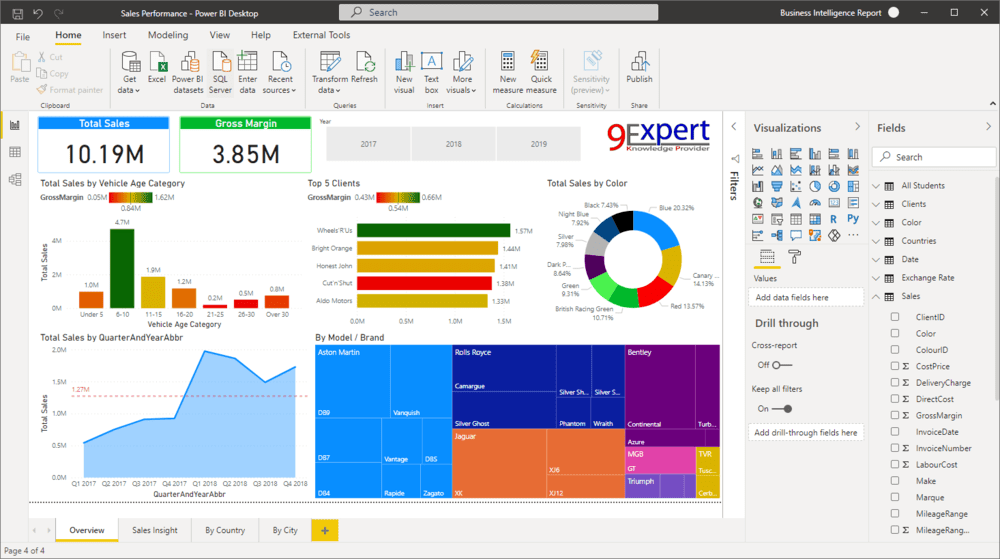Publish the report
1000x559 pixels.
639,68
